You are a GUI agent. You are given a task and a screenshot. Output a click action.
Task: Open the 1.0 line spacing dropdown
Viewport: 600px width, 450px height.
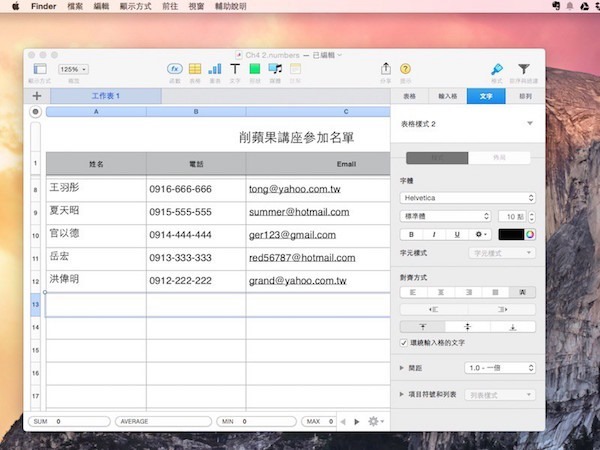[x=500, y=368]
